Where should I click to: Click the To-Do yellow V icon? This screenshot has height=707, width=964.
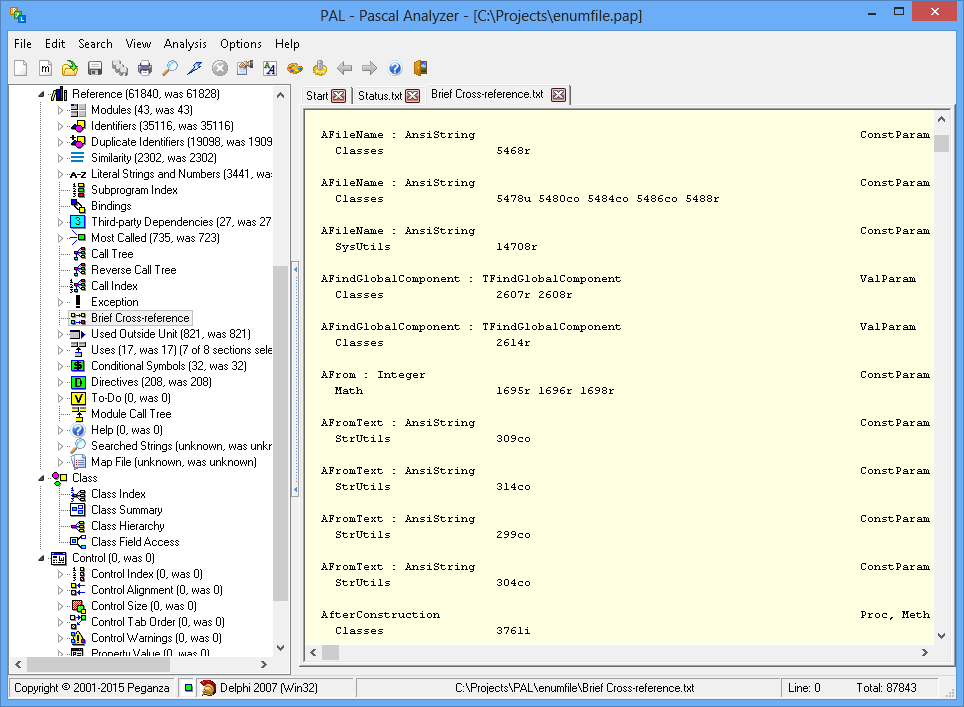coord(78,398)
